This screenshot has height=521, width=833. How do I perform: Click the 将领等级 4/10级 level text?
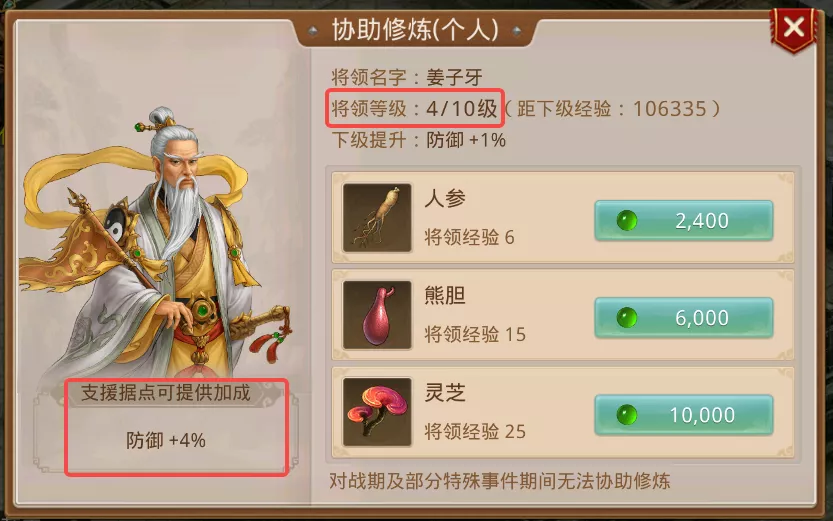[x=414, y=108]
